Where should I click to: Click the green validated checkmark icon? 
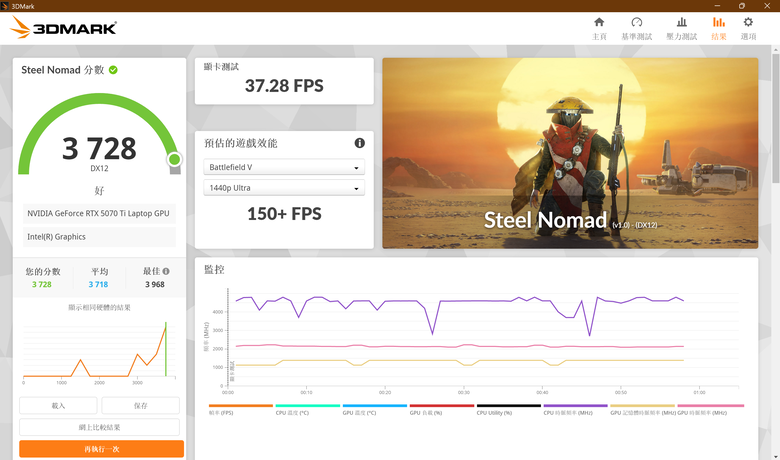pyautogui.click(x=113, y=70)
